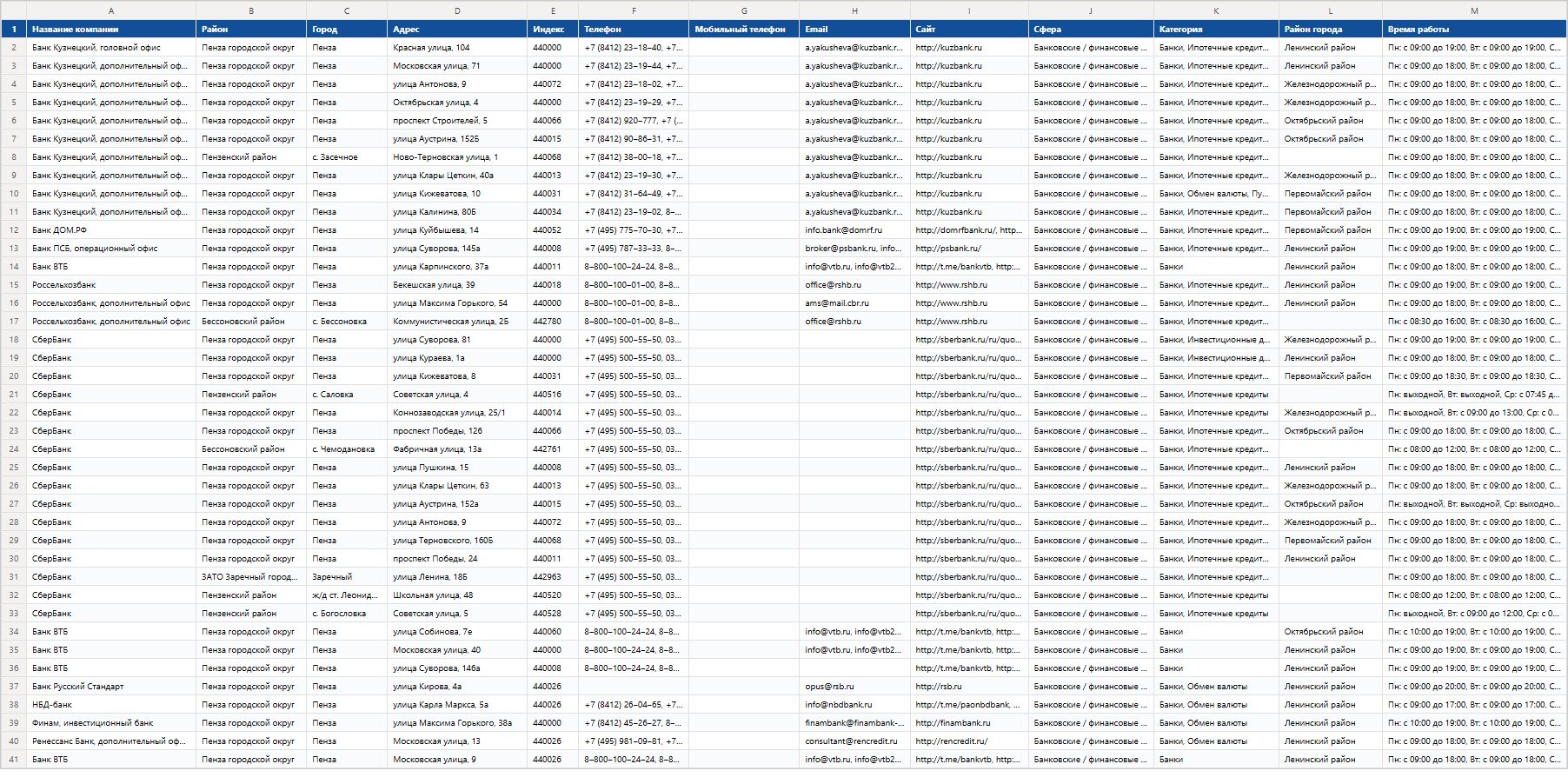Select the "Телефон" header cell
The image size is (1568, 784).
[x=634, y=30]
